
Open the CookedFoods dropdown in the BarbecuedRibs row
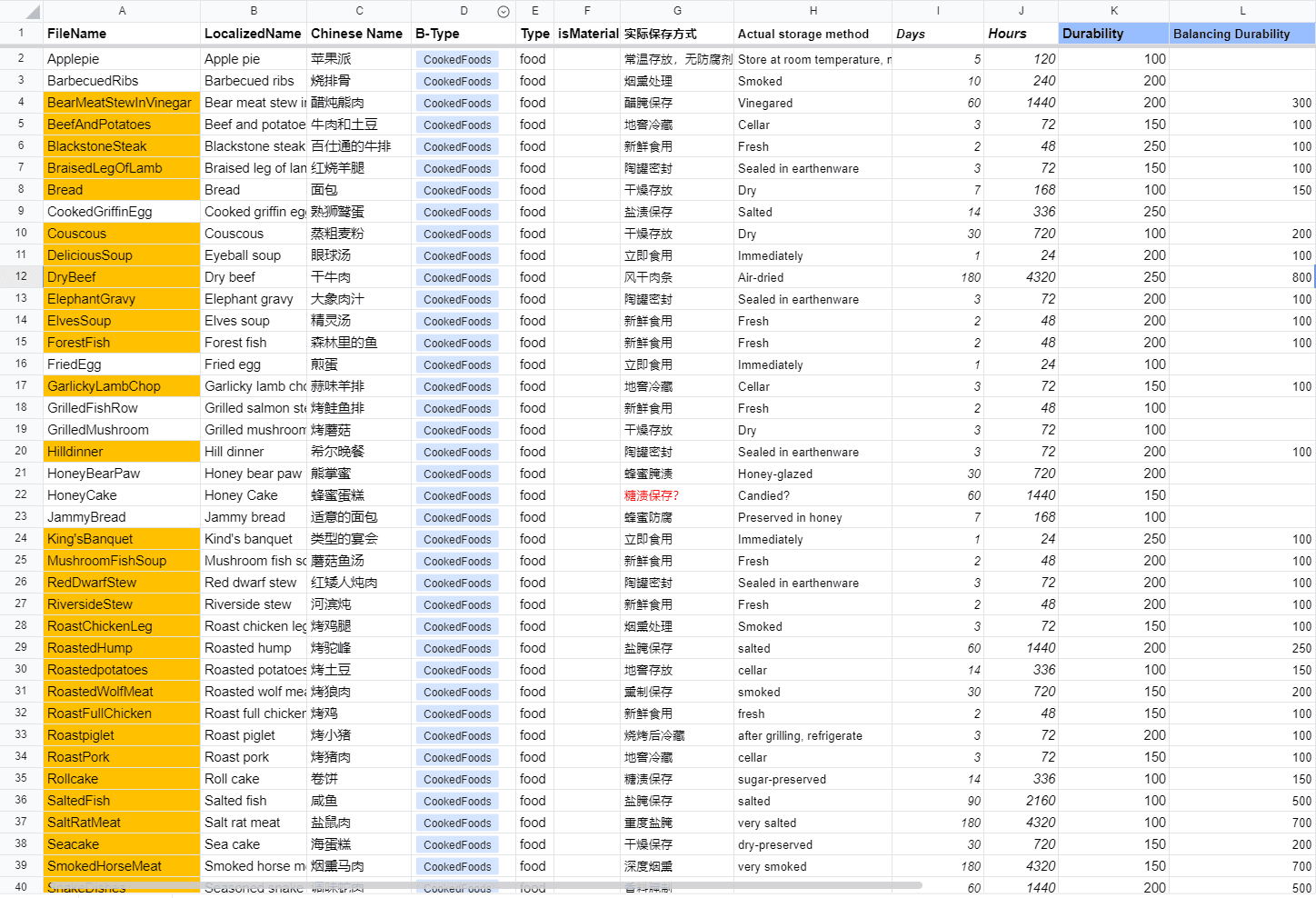[x=457, y=81]
